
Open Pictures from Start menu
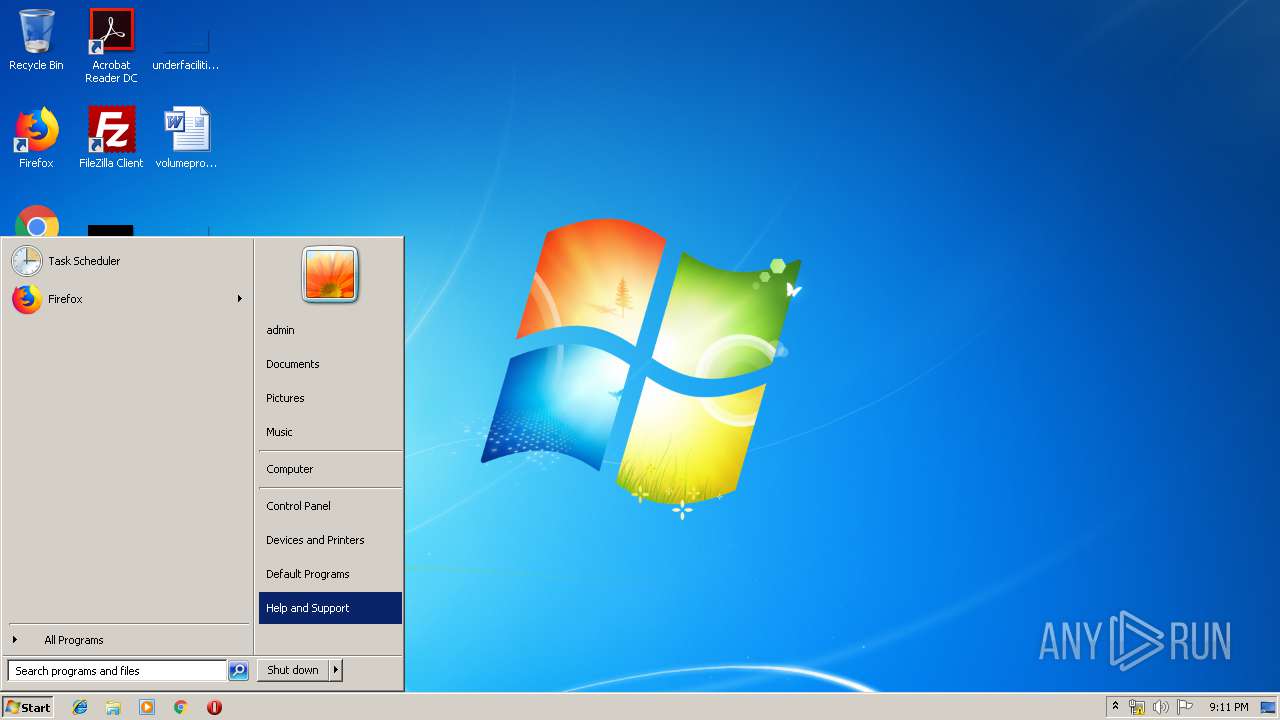point(330,398)
